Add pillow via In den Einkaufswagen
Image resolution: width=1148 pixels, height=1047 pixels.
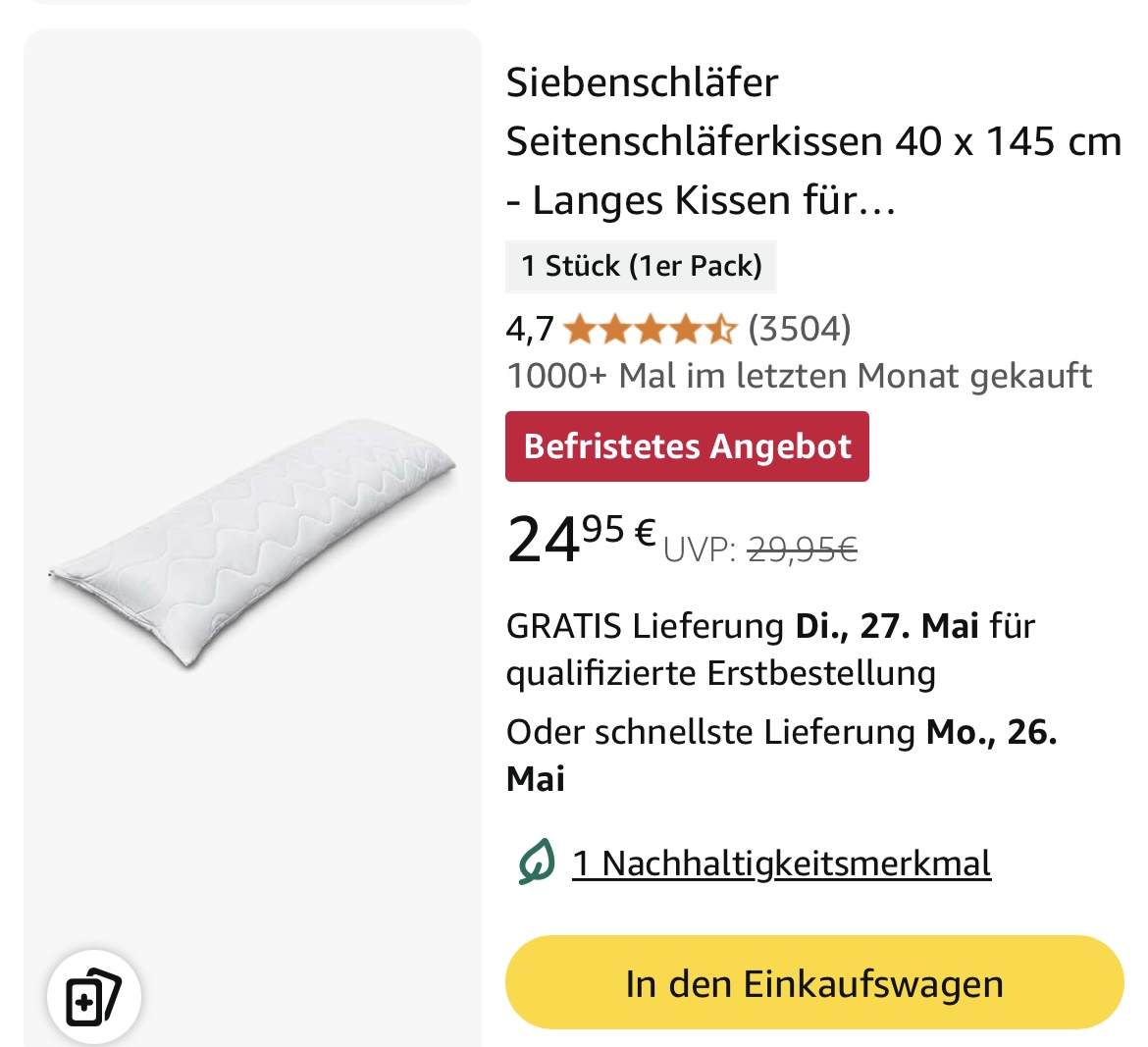(814, 982)
